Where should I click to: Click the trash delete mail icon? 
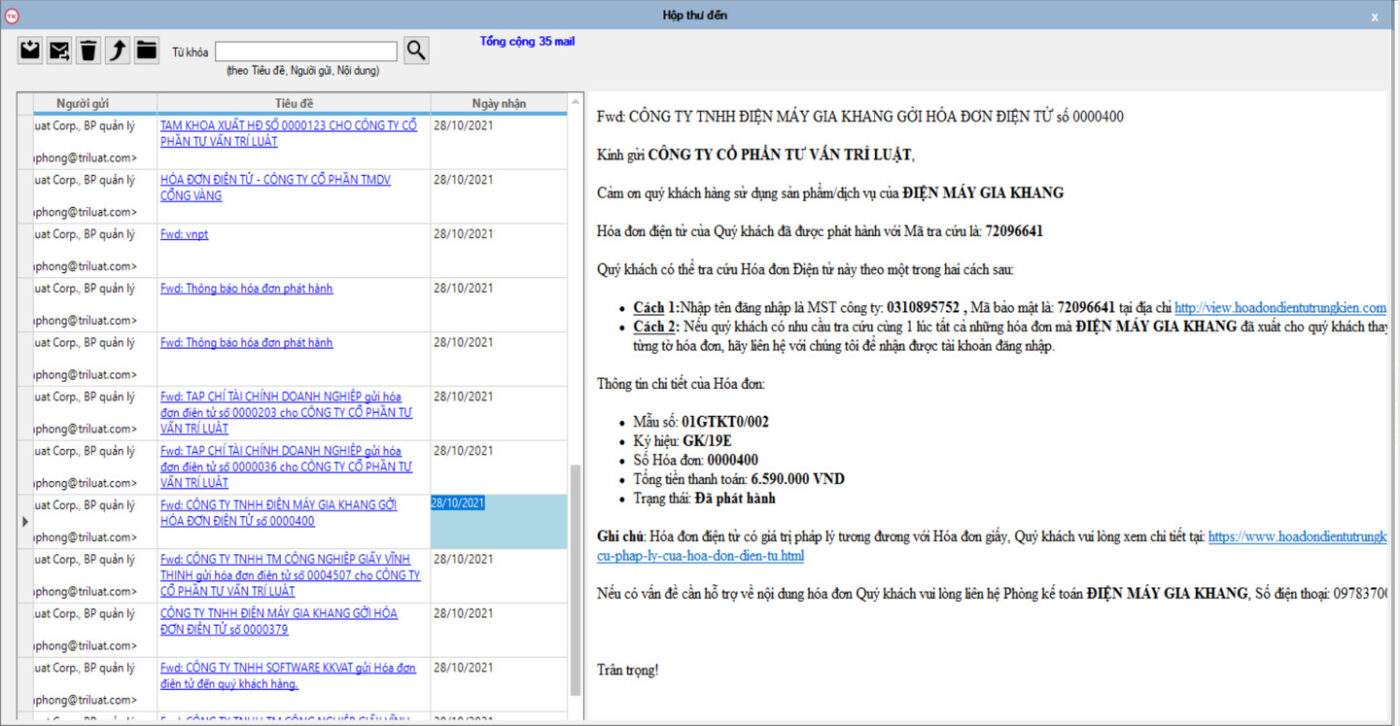(89, 50)
